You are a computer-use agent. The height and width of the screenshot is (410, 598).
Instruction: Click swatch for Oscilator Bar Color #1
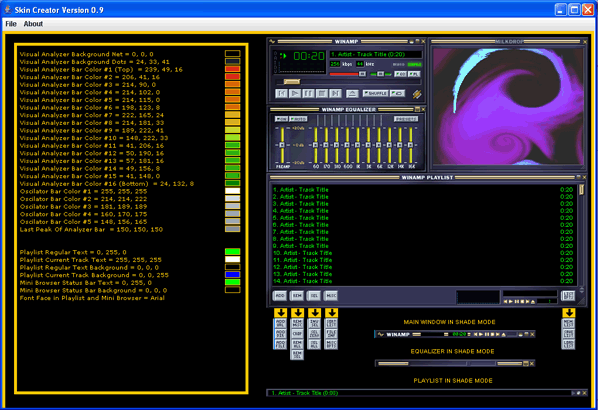(232, 191)
